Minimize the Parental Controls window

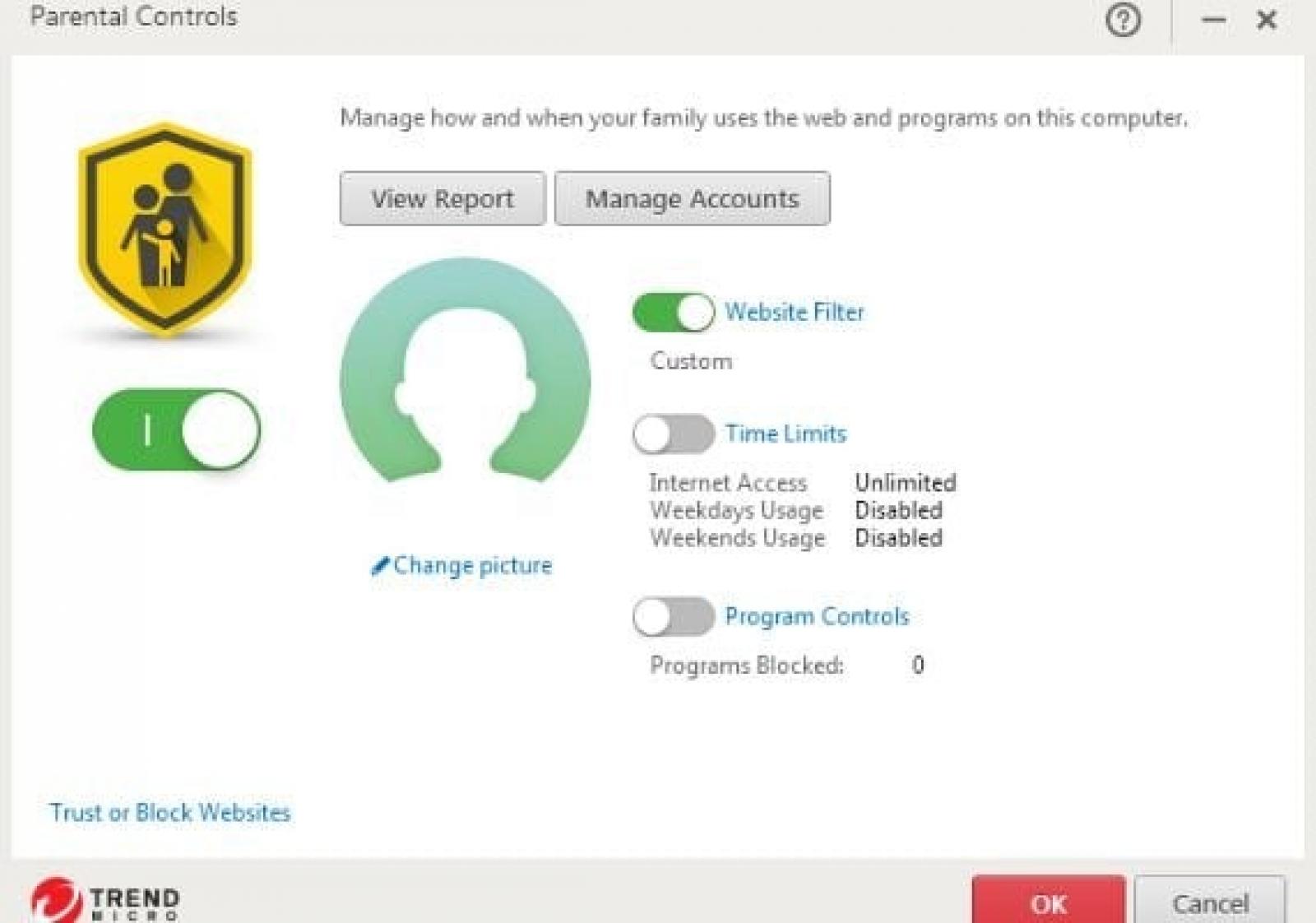click(1213, 20)
